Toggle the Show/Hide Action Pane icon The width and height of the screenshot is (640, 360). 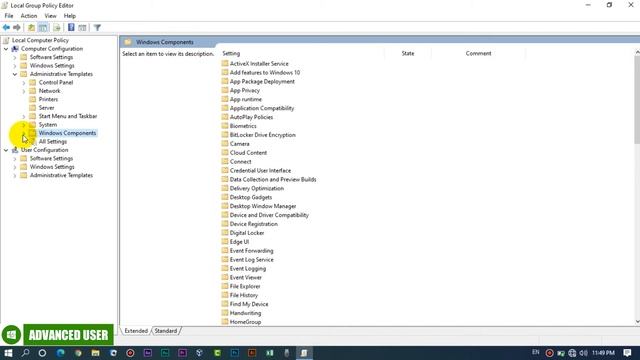coord(82,27)
